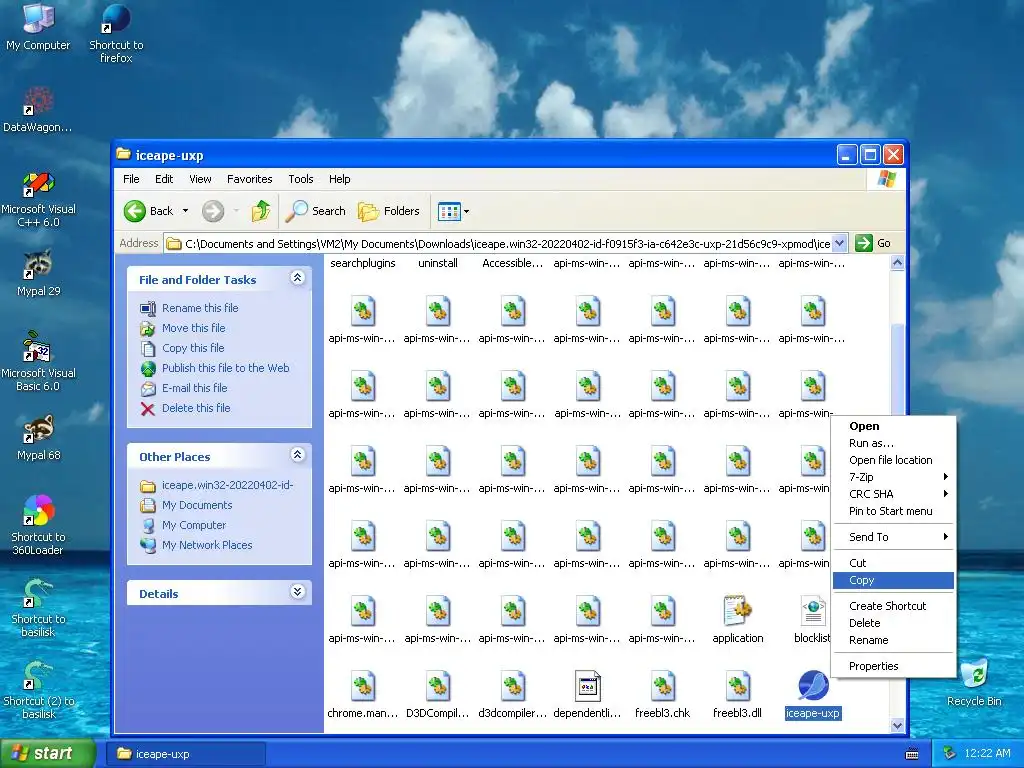Click the file list scrollbar down arrow

pos(897,726)
